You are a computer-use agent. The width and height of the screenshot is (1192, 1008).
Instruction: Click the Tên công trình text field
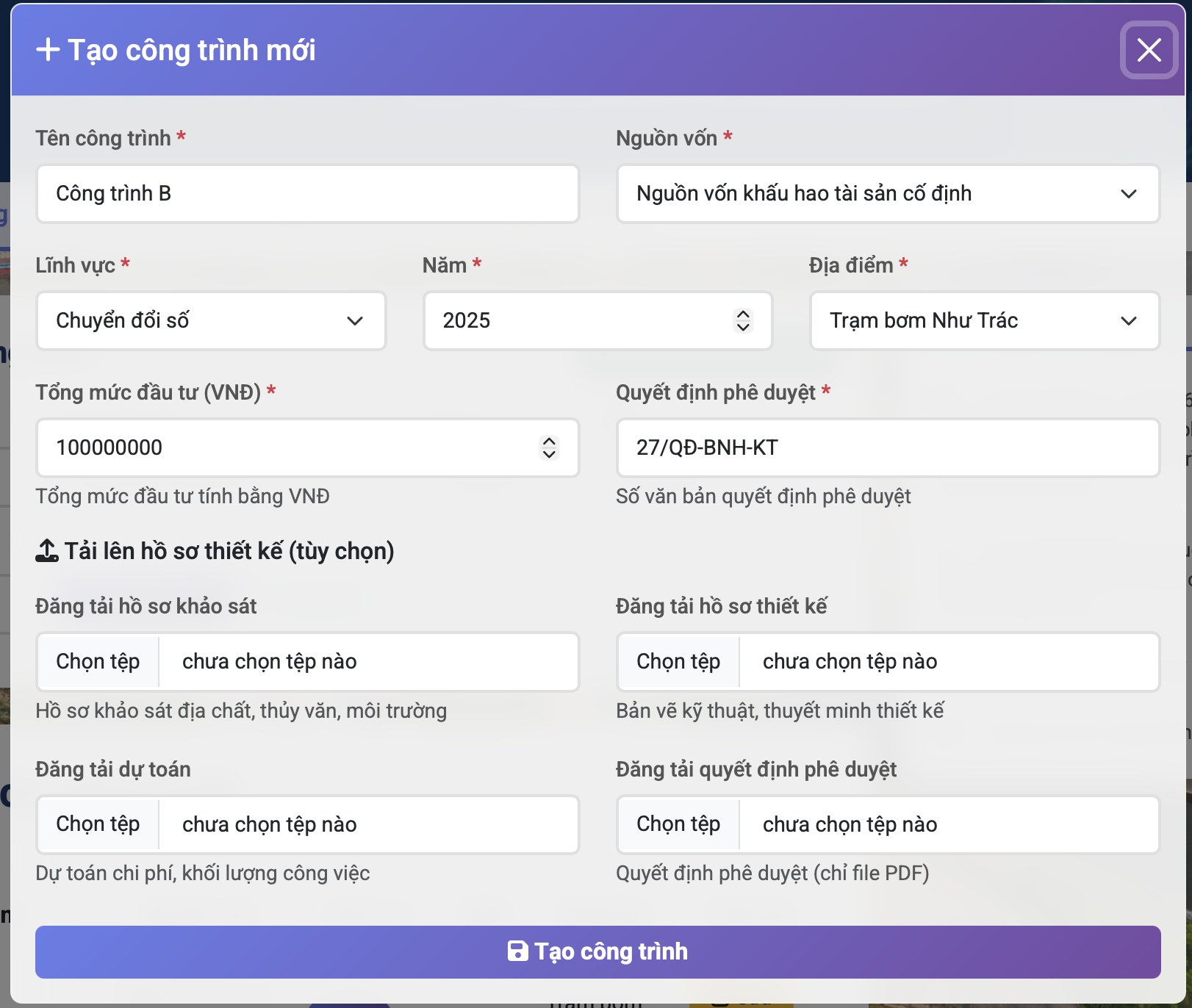click(x=307, y=194)
